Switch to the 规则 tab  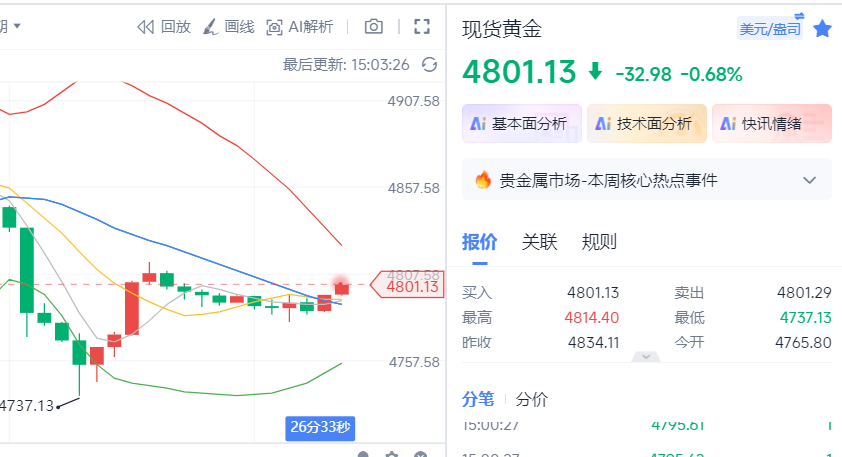click(x=599, y=242)
